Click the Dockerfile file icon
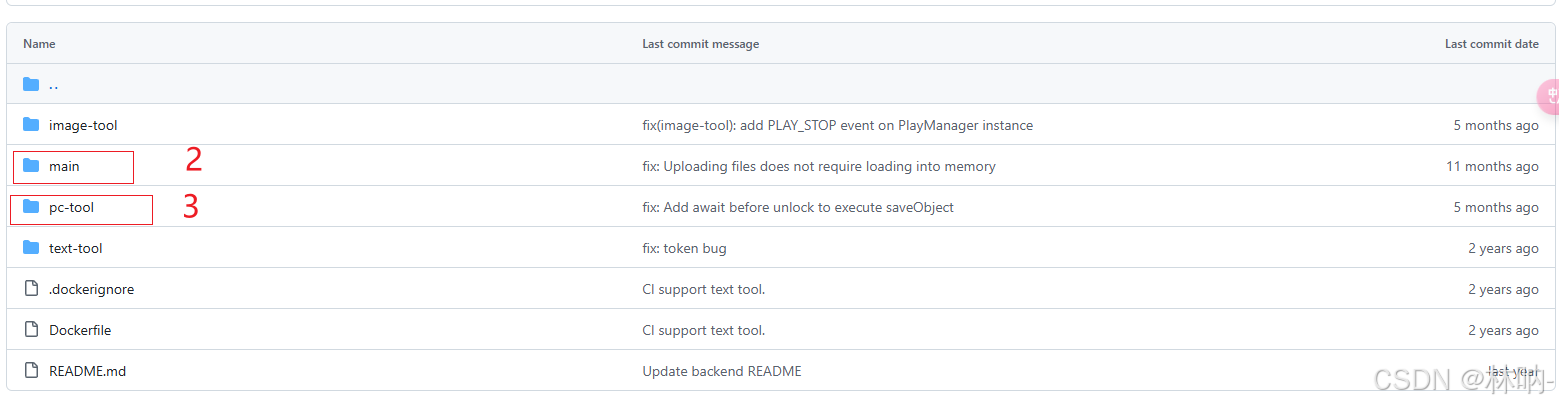Viewport: 1559px width, 407px height. point(31,330)
